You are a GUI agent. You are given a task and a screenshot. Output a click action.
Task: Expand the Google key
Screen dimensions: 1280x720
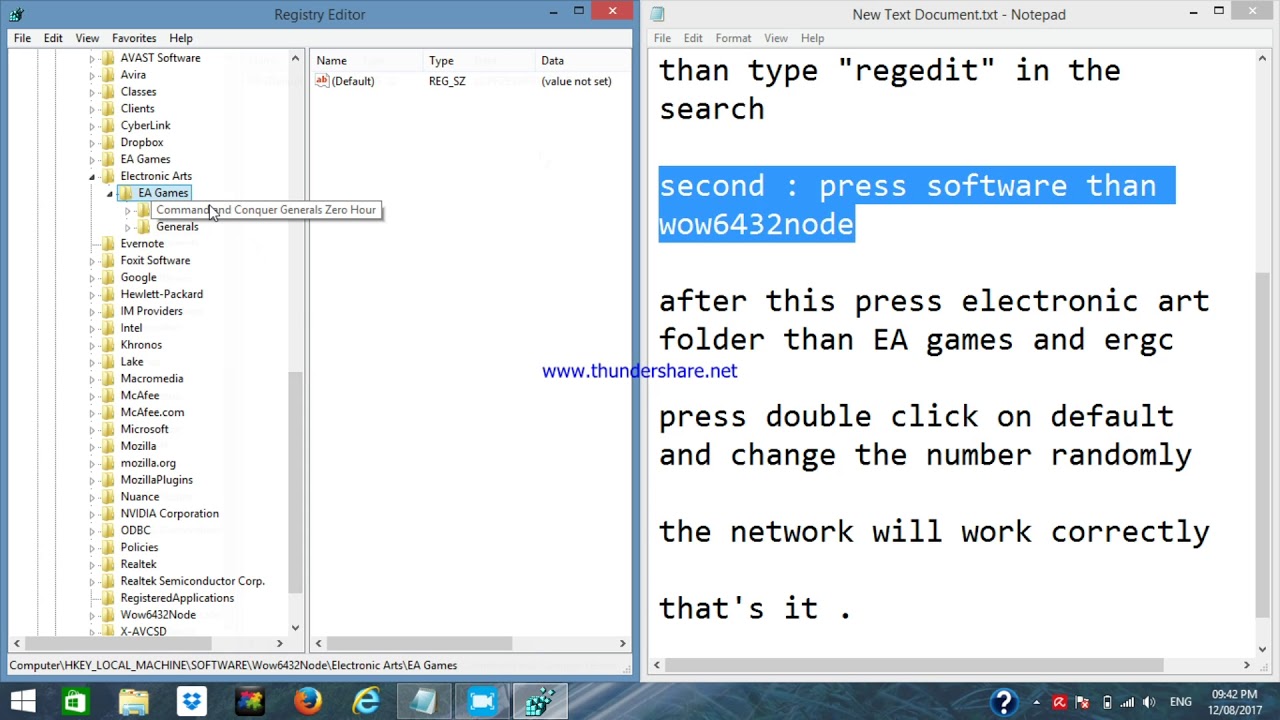point(92,278)
